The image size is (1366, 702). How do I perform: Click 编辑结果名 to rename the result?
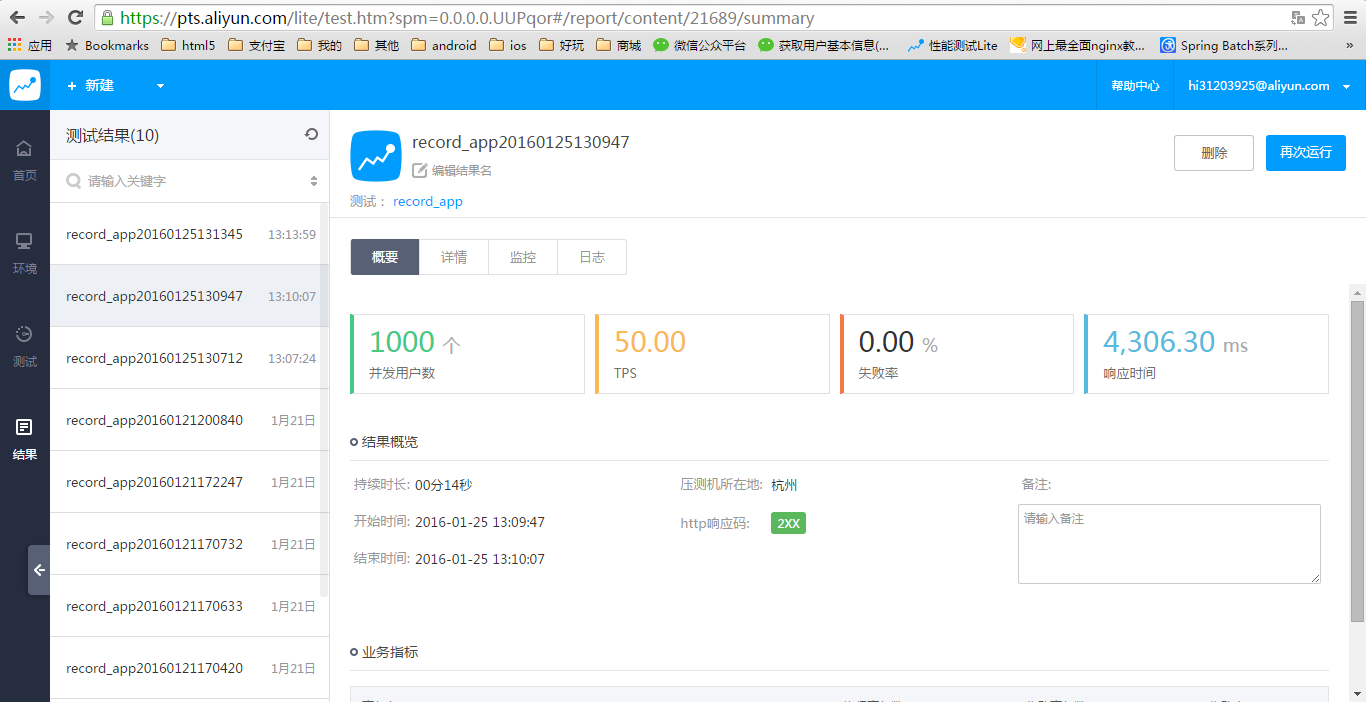tap(462, 171)
